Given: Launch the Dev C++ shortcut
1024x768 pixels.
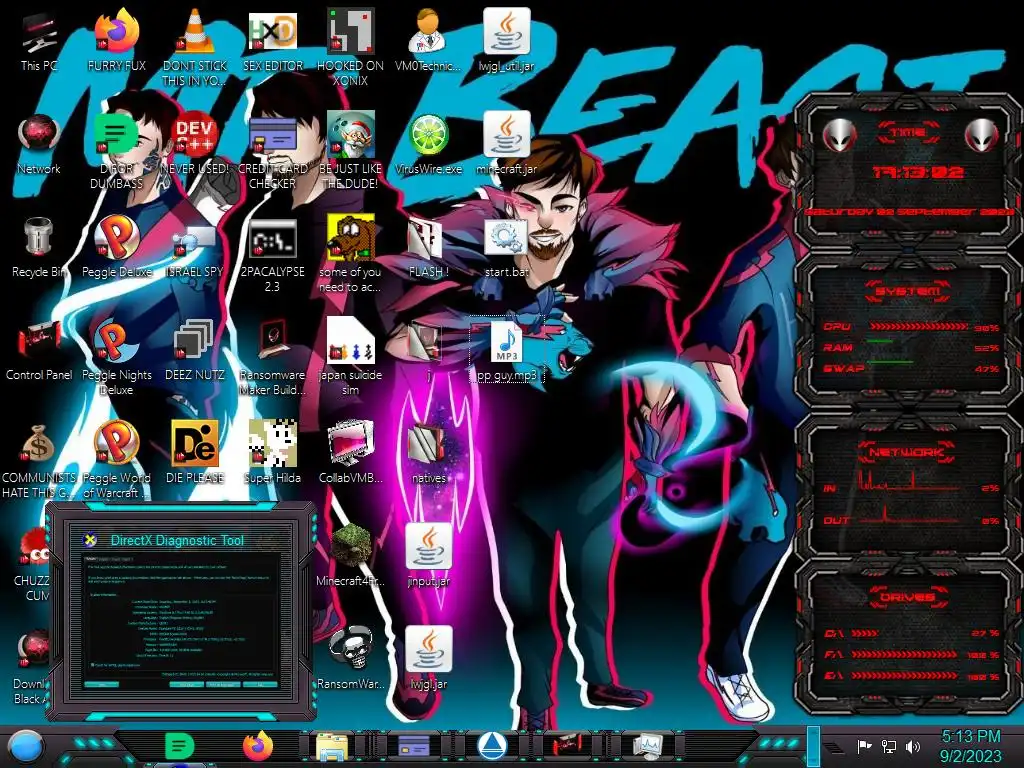Looking at the screenshot, I should pos(194,145).
